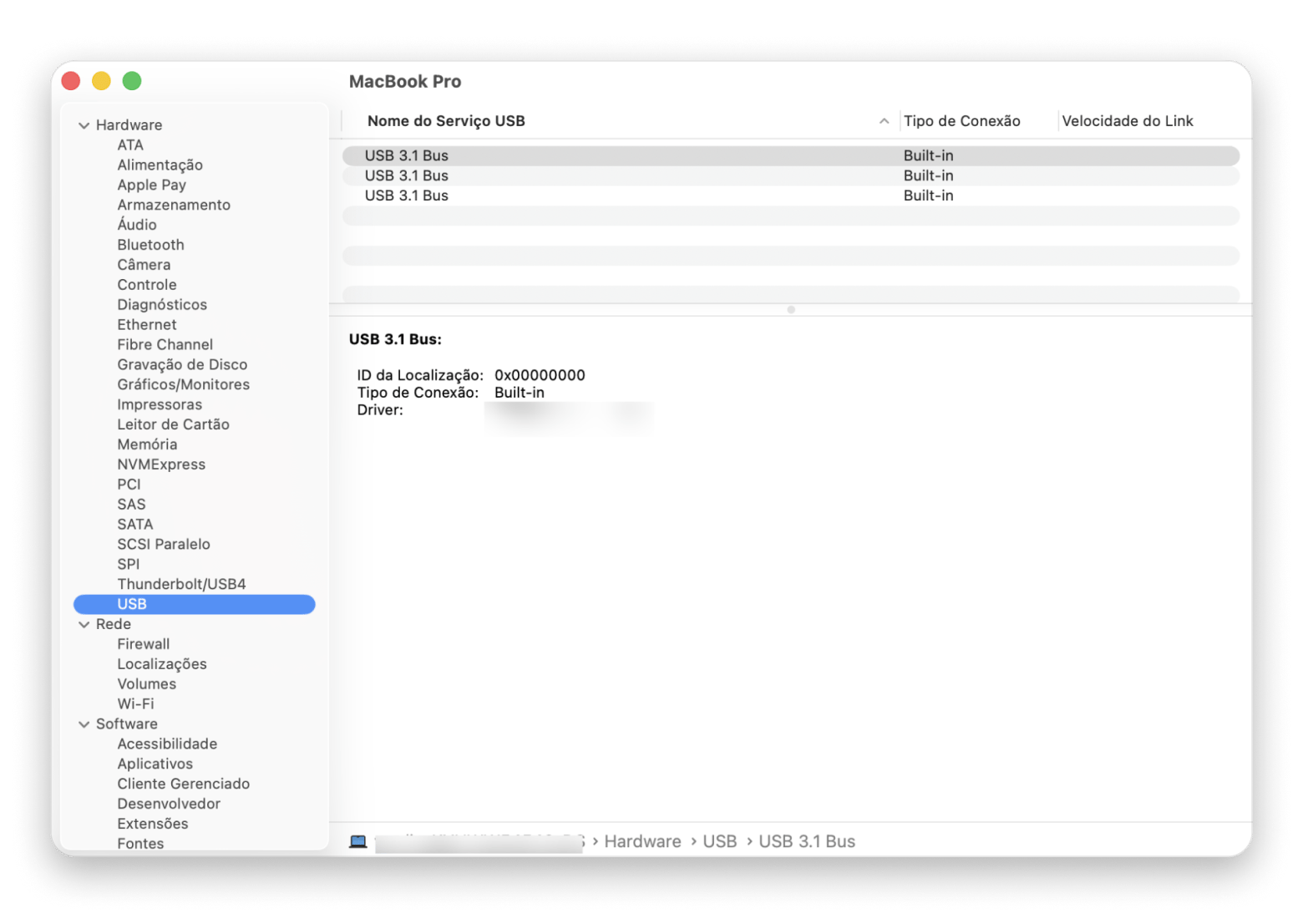Image resolution: width=1303 pixels, height=924 pixels.
Task: Open the Bluetooth hardware entry
Action: tap(150, 245)
